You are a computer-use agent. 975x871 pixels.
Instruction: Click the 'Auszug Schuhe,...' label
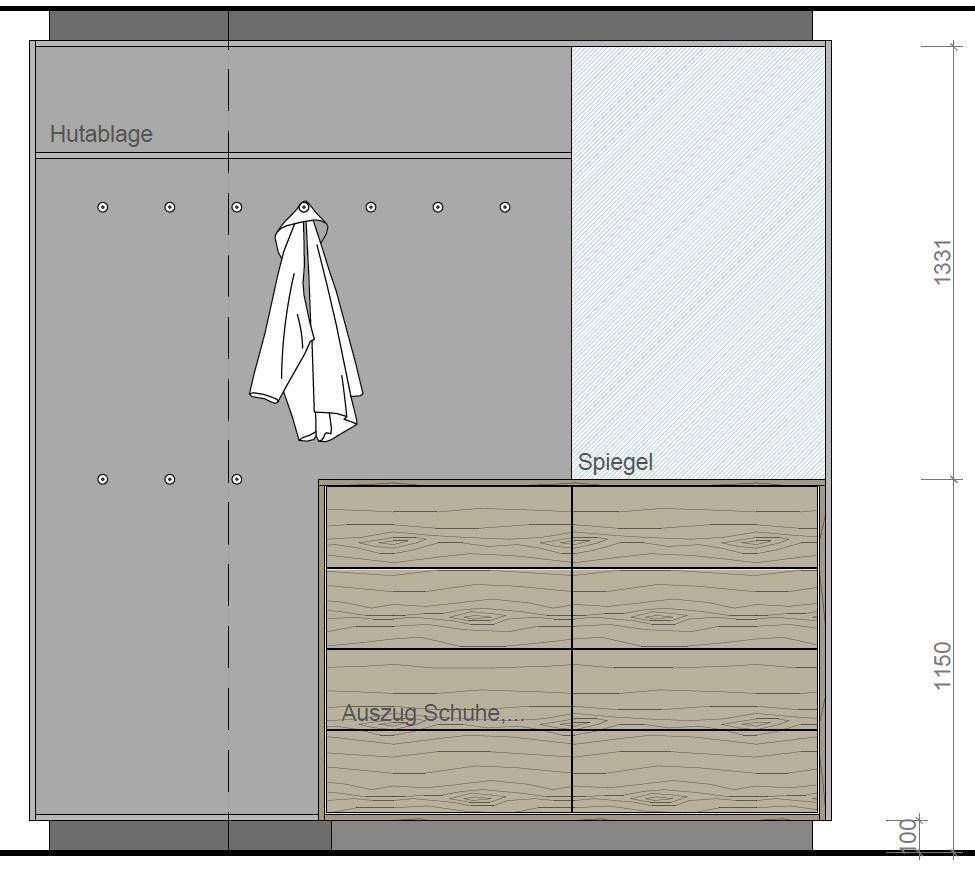tap(432, 713)
